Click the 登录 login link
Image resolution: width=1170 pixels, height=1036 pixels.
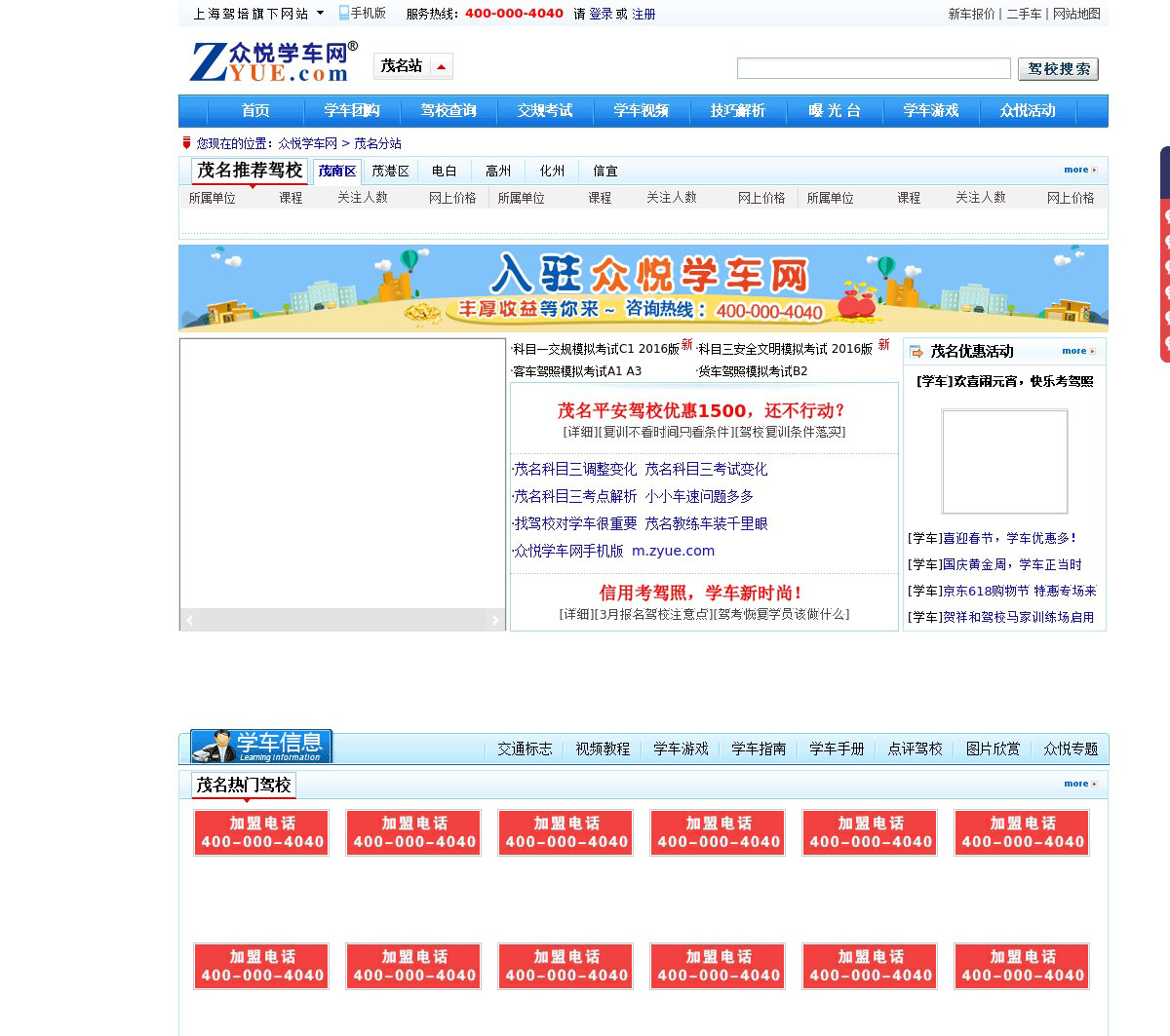click(x=601, y=14)
